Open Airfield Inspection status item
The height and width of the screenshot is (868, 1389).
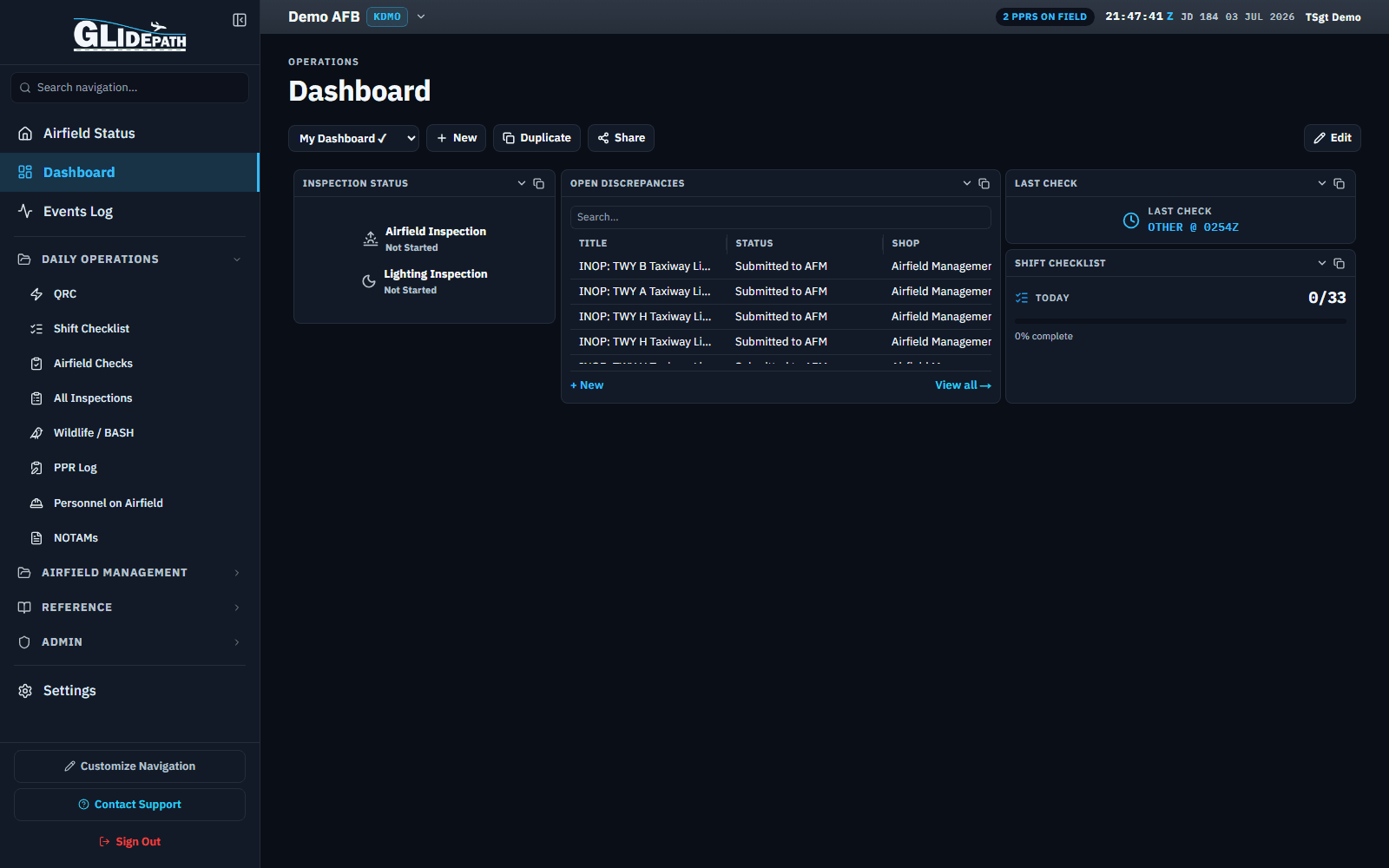pyautogui.click(x=425, y=239)
